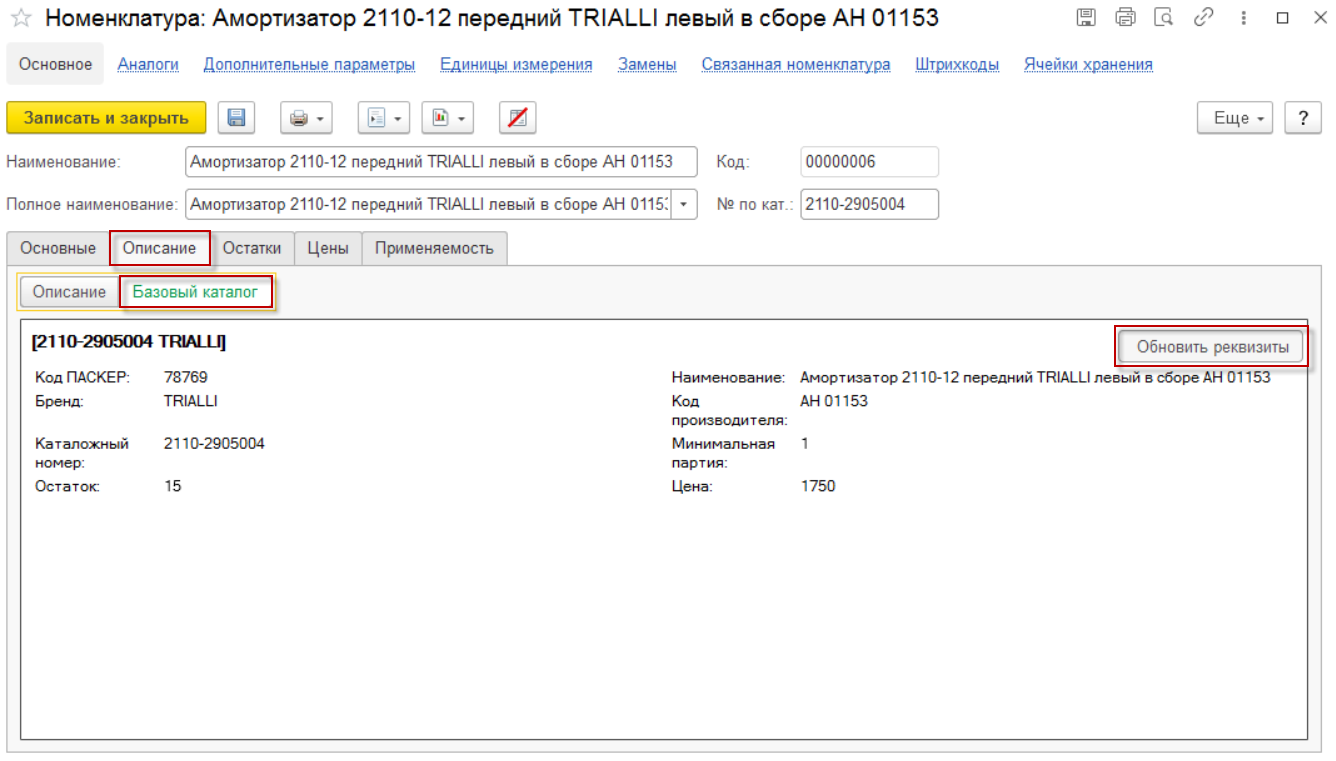Add this item to favorites with the star icon

20,17
